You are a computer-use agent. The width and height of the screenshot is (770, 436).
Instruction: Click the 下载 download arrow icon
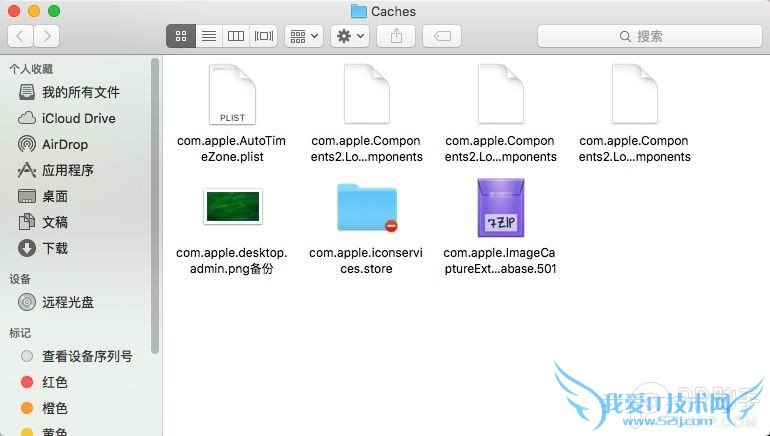(27, 248)
